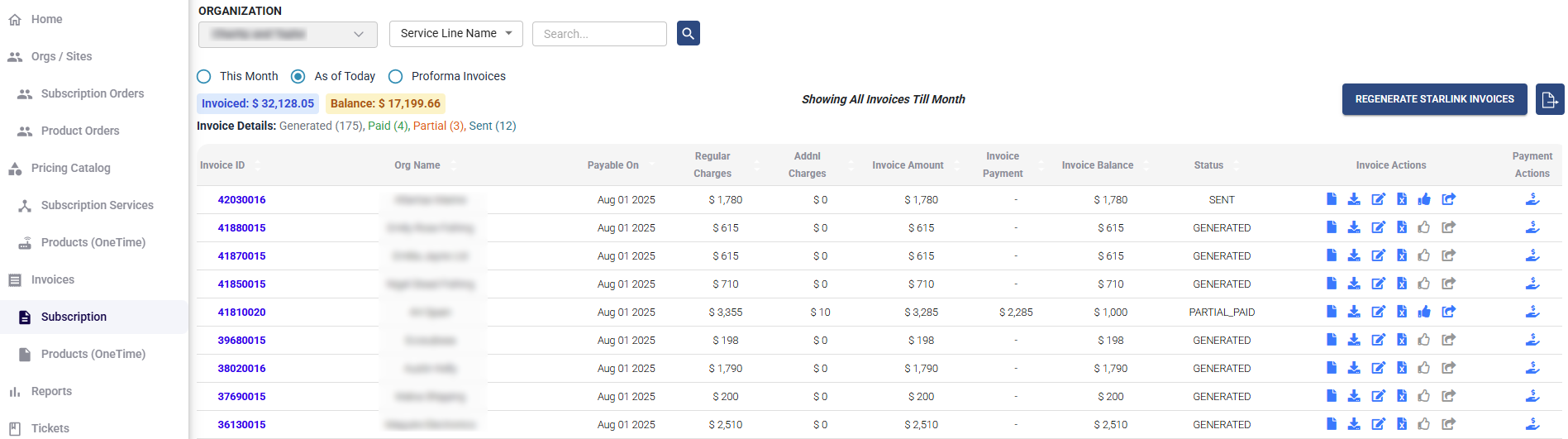Open Reports from the sidebar

[x=51, y=391]
